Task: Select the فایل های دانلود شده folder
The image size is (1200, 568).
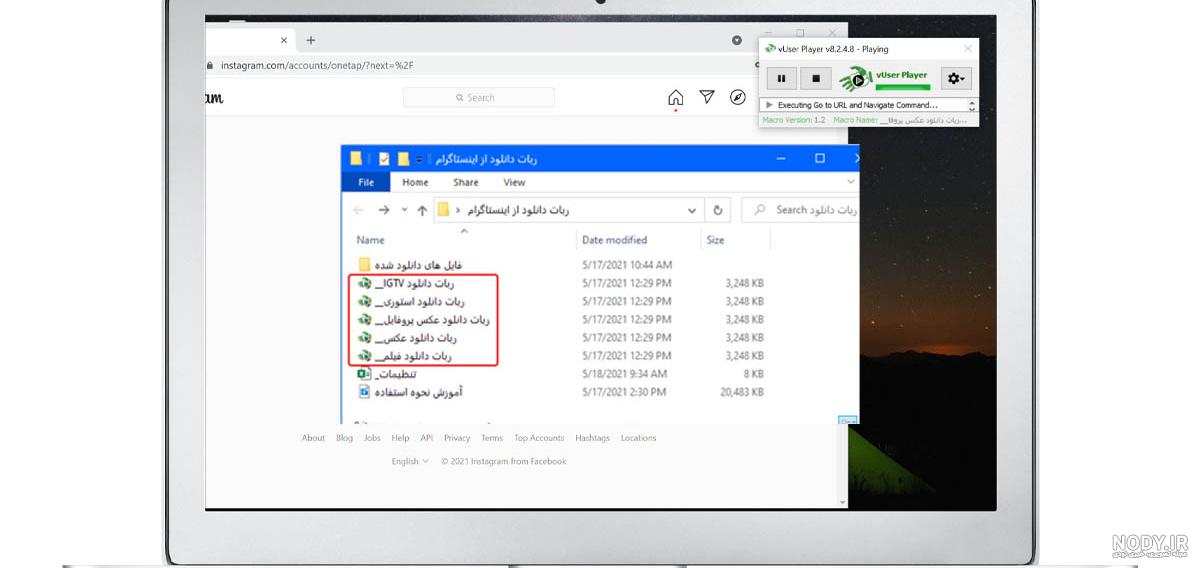Action: pyautogui.click(x=412, y=265)
